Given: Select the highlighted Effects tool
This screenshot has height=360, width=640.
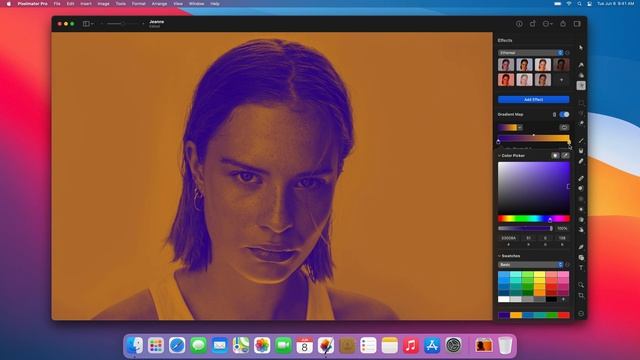Looking at the screenshot, I should [x=581, y=85].
